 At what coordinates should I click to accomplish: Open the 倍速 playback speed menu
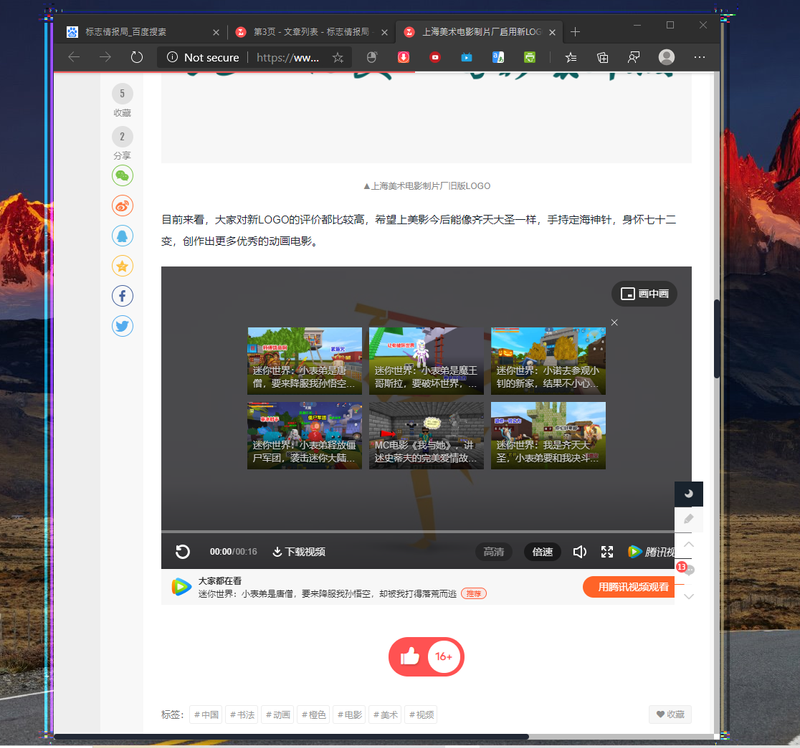pos(542,552)
